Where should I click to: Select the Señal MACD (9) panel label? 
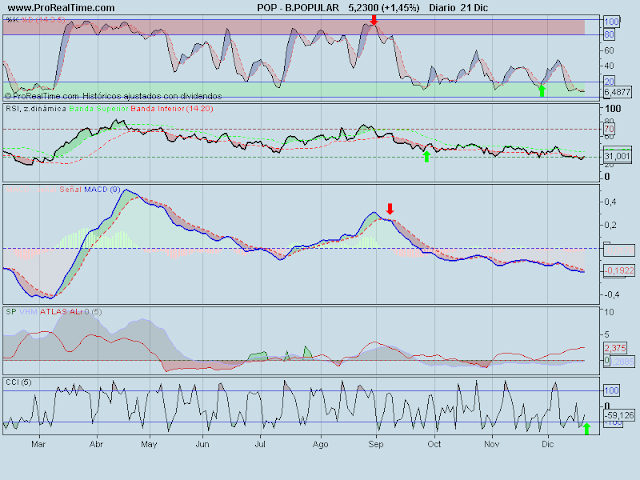(x=90, y=189)
